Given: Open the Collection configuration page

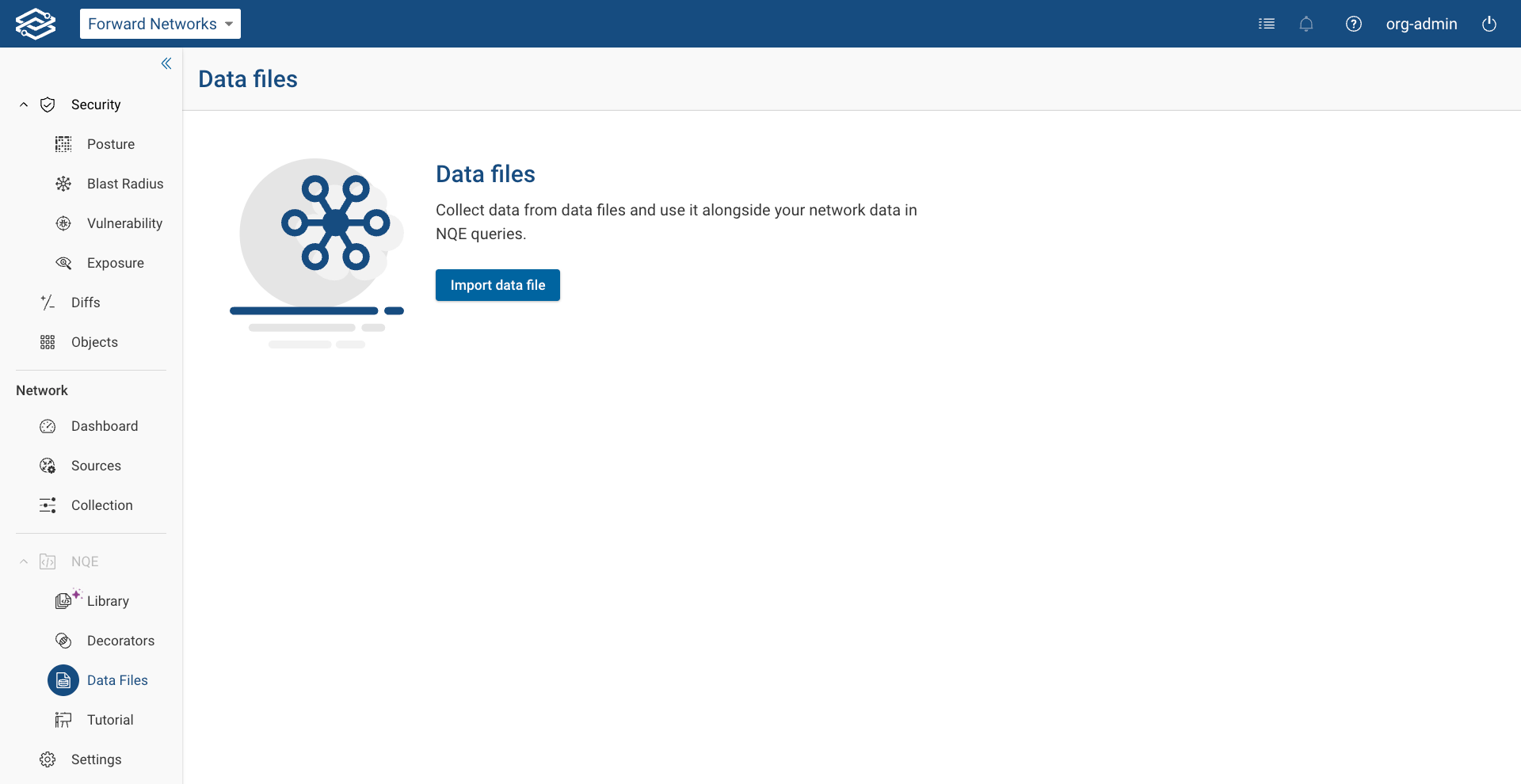Looking at the screenshot, I should (101, 504).
